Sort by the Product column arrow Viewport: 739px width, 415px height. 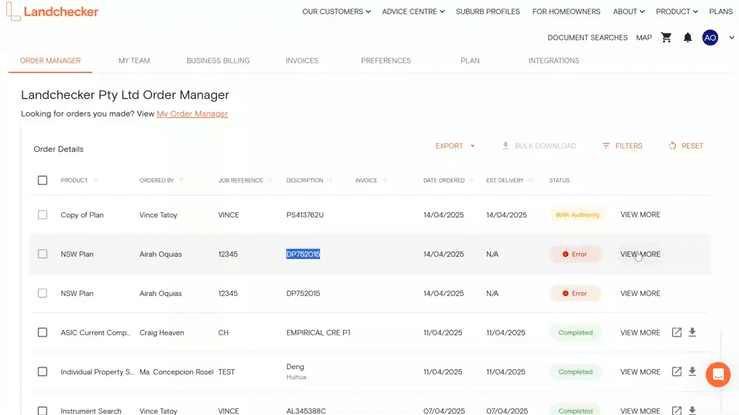95,180
